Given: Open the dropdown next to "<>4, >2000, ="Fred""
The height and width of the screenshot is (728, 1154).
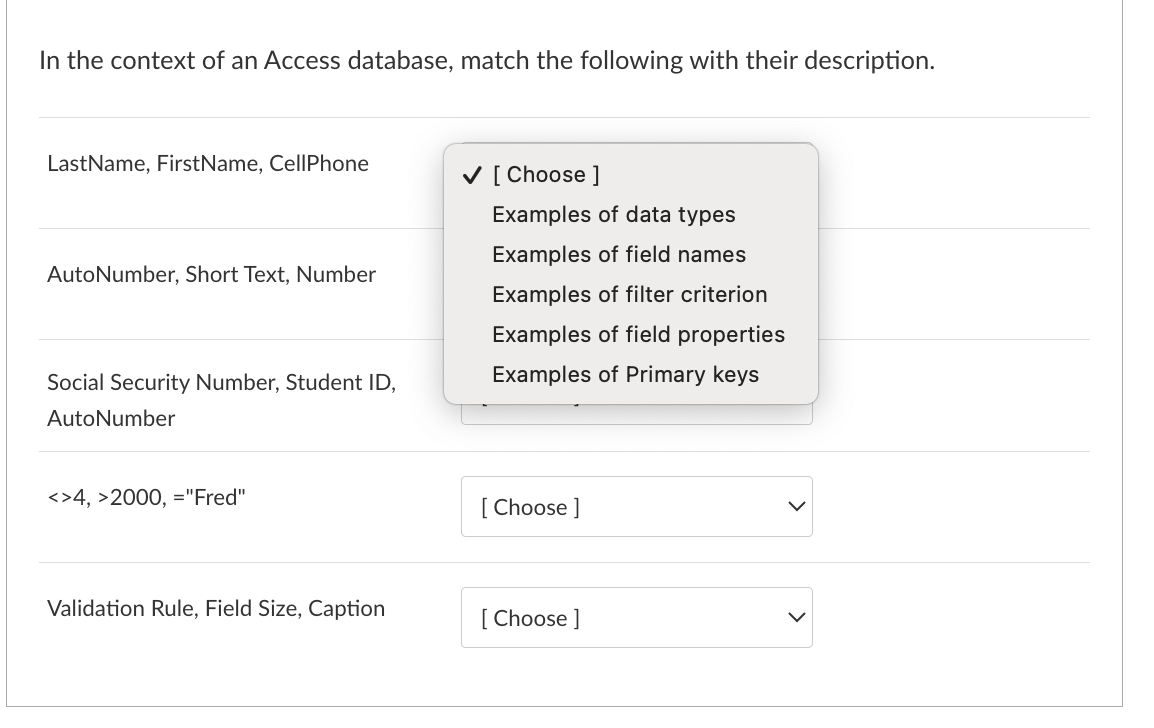Looking at the screenshot, I should point(637,506).
